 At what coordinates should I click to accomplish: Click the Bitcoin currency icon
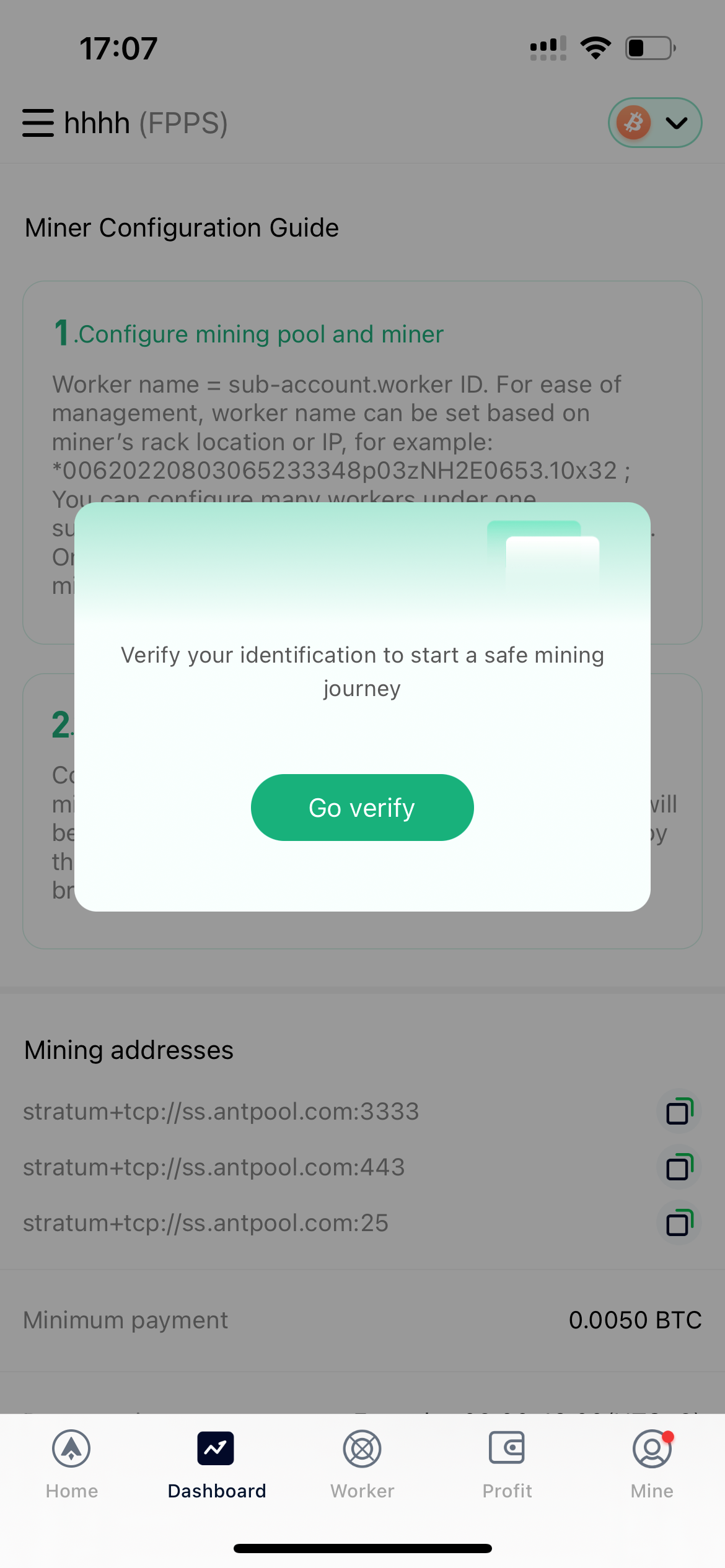pyautogui.click(x=633, y=123)
